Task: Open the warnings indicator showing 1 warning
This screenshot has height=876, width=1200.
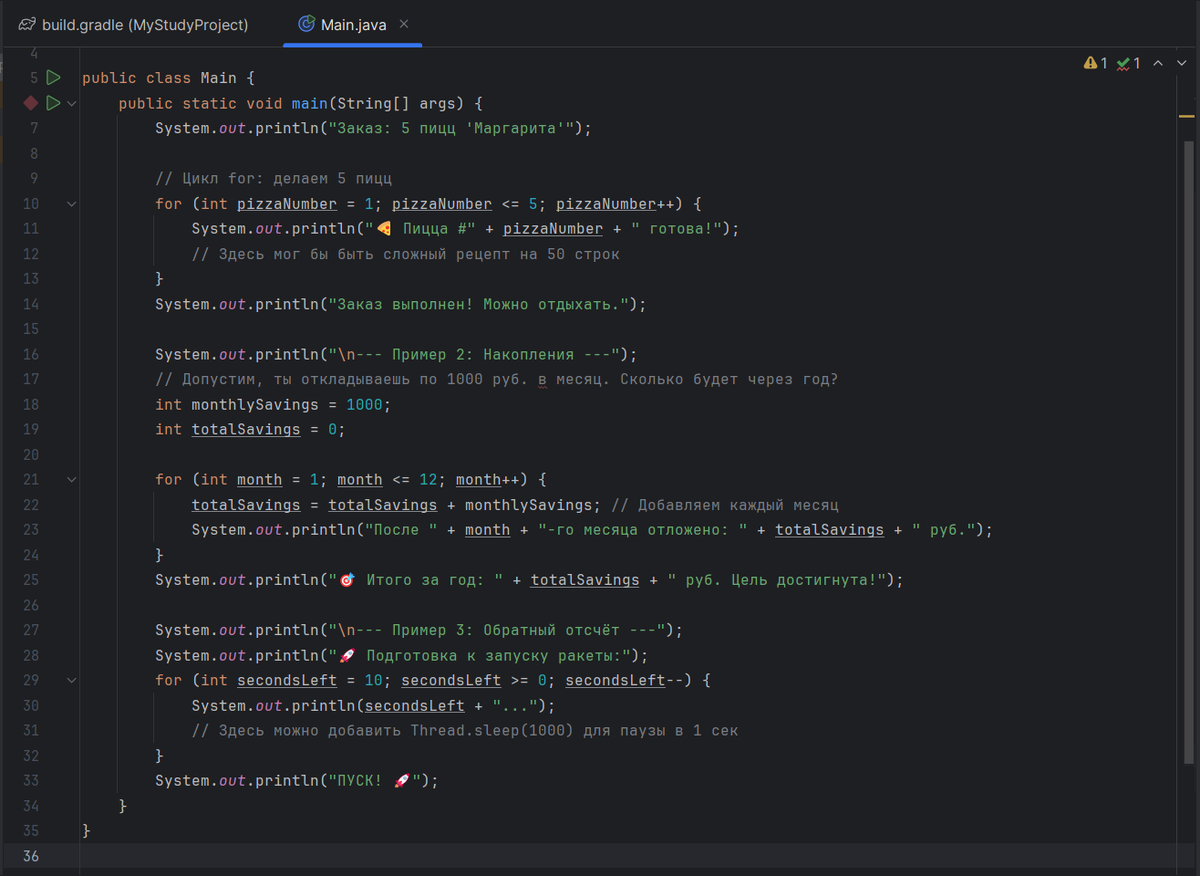Action: click(1096, 63)
